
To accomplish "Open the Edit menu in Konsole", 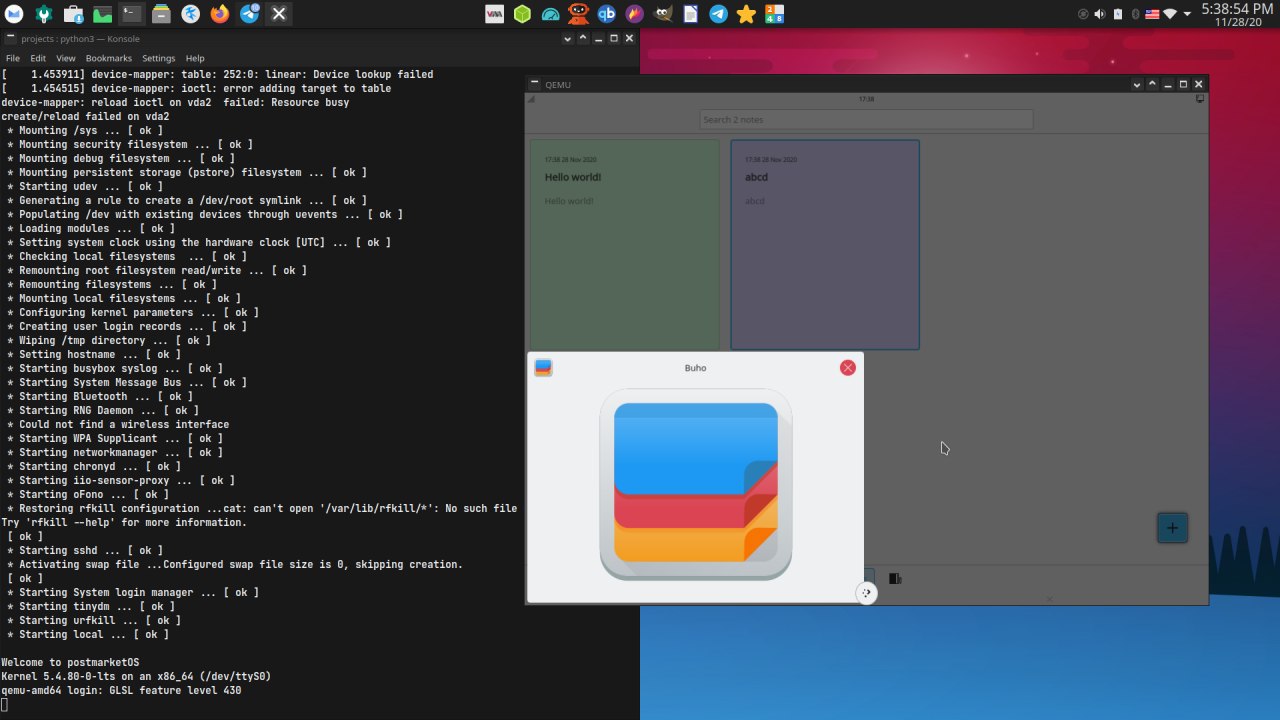I will pos(38,58).
